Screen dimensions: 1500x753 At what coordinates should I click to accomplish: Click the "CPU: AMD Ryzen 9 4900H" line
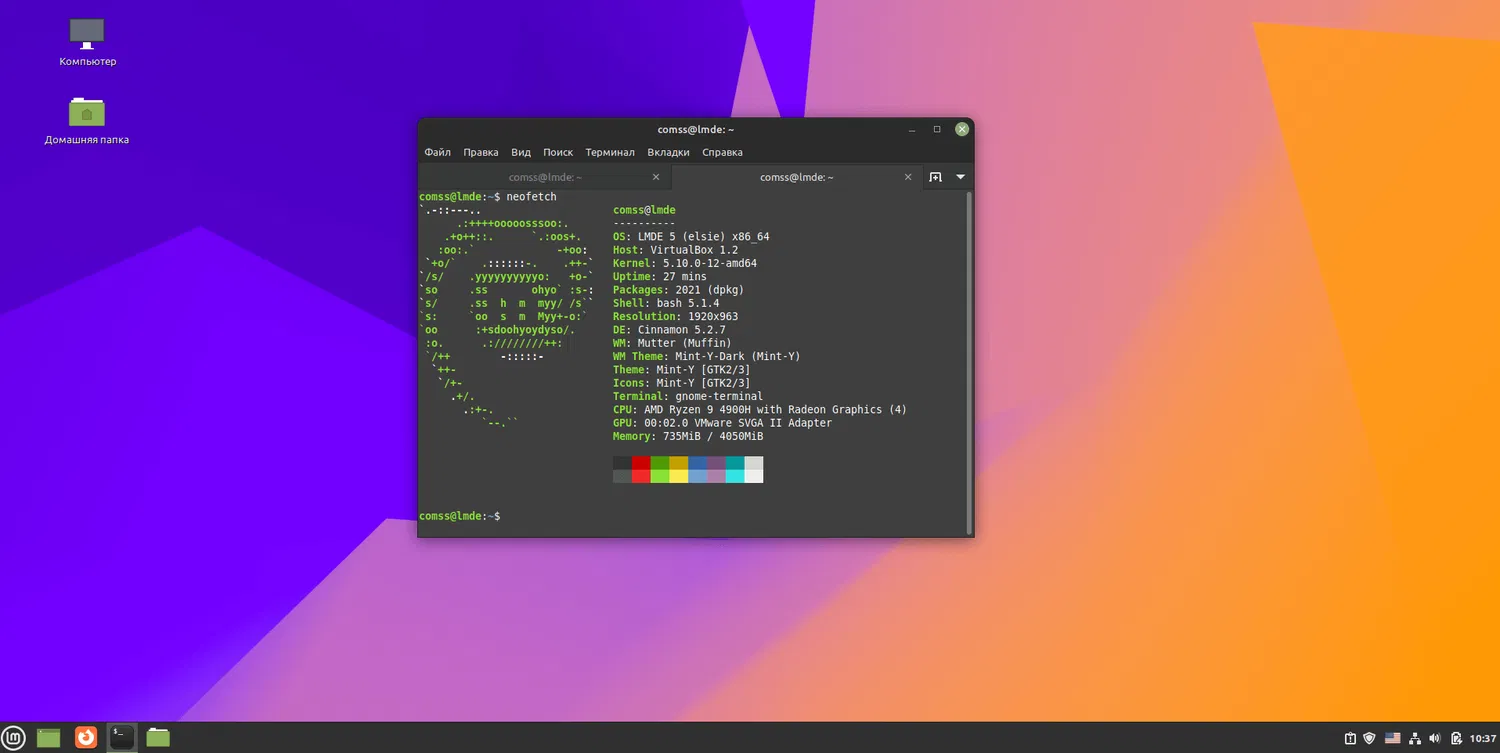760,410
